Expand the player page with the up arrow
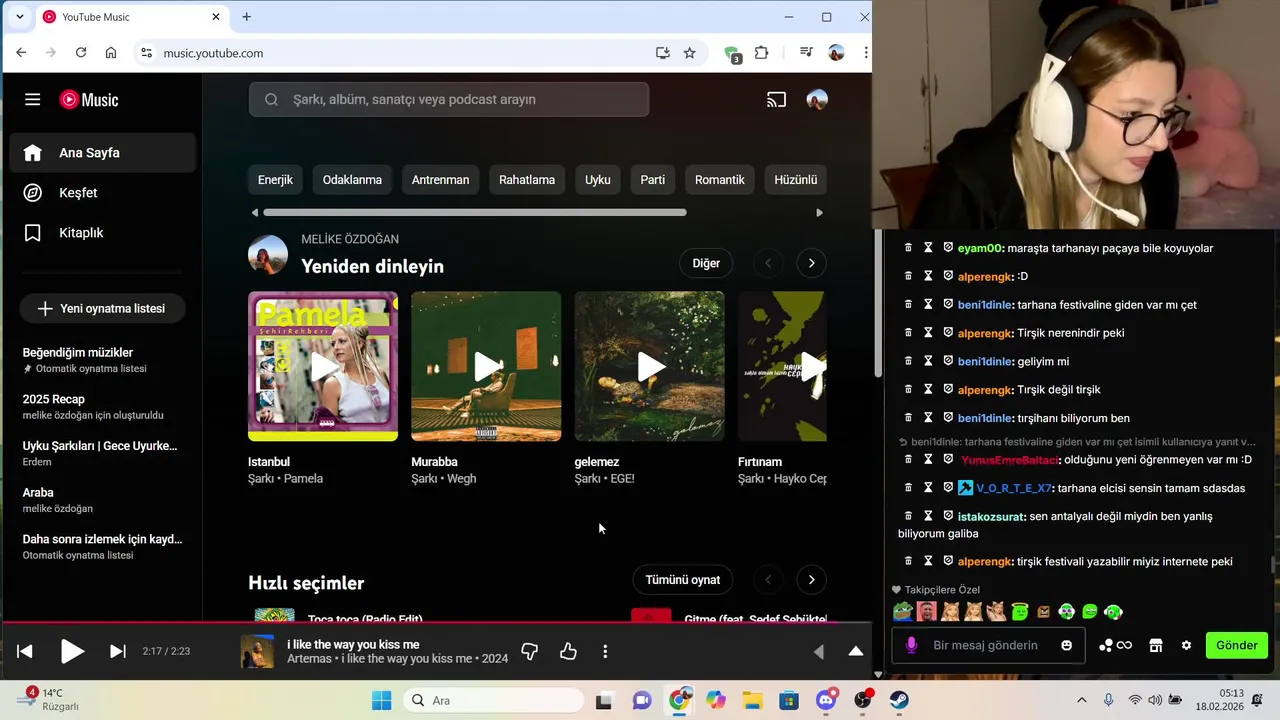This screenshot has width=1280, height=720. (856, 651)
